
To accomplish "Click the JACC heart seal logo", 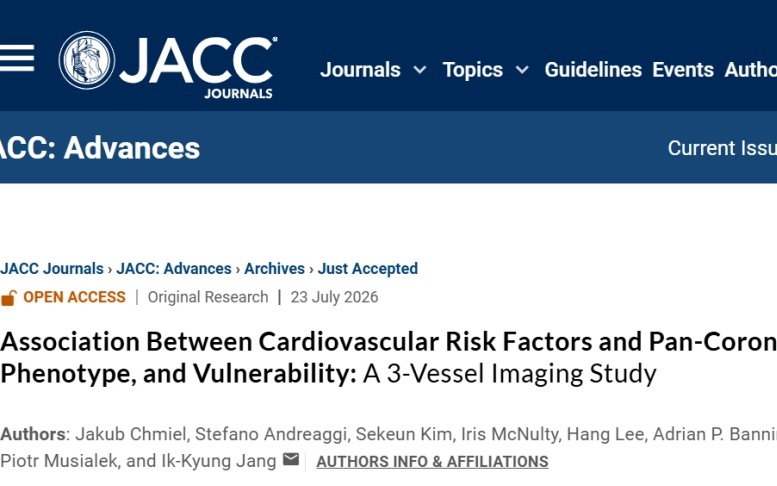I will [x=87, y=60].
